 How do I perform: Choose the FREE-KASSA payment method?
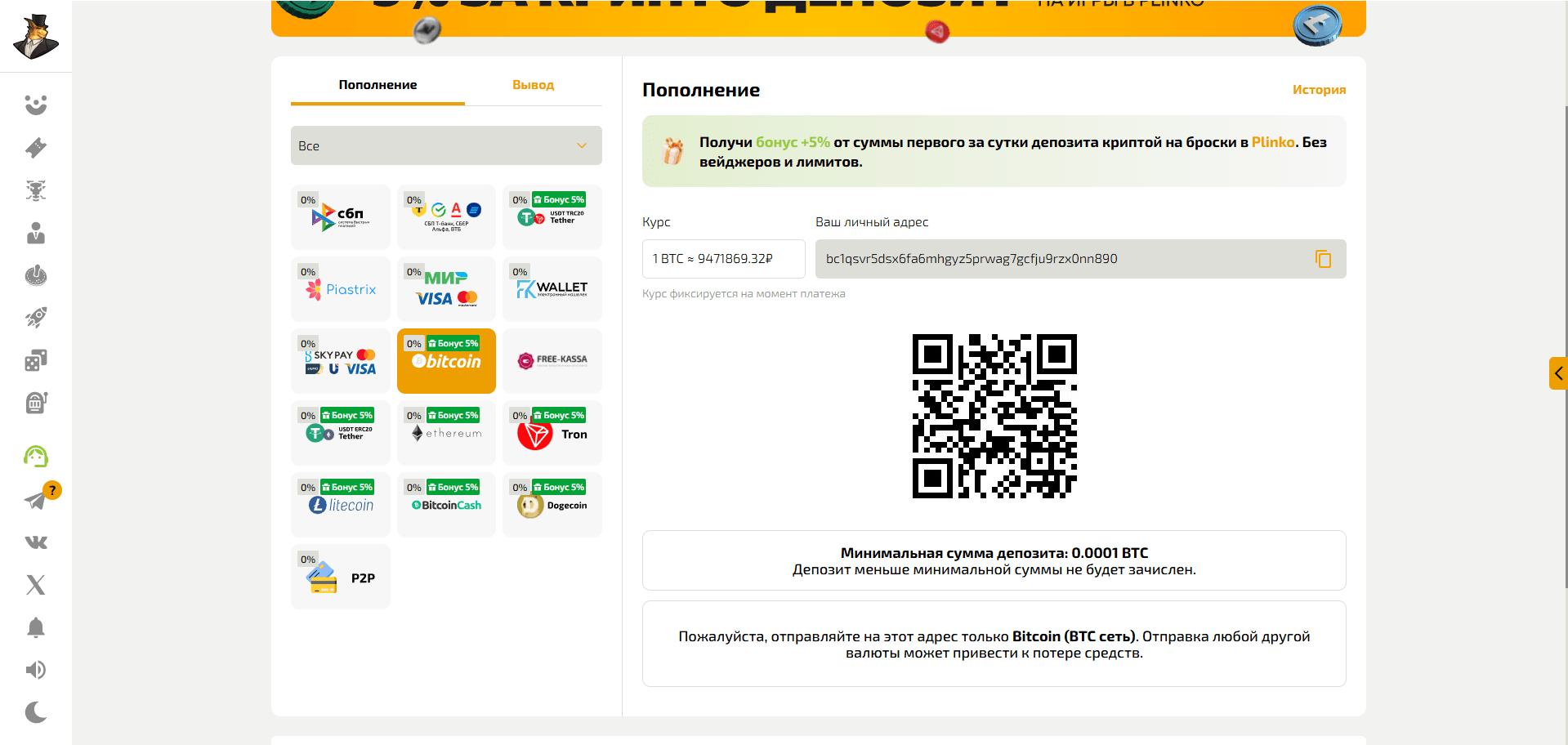coord(552,361)
